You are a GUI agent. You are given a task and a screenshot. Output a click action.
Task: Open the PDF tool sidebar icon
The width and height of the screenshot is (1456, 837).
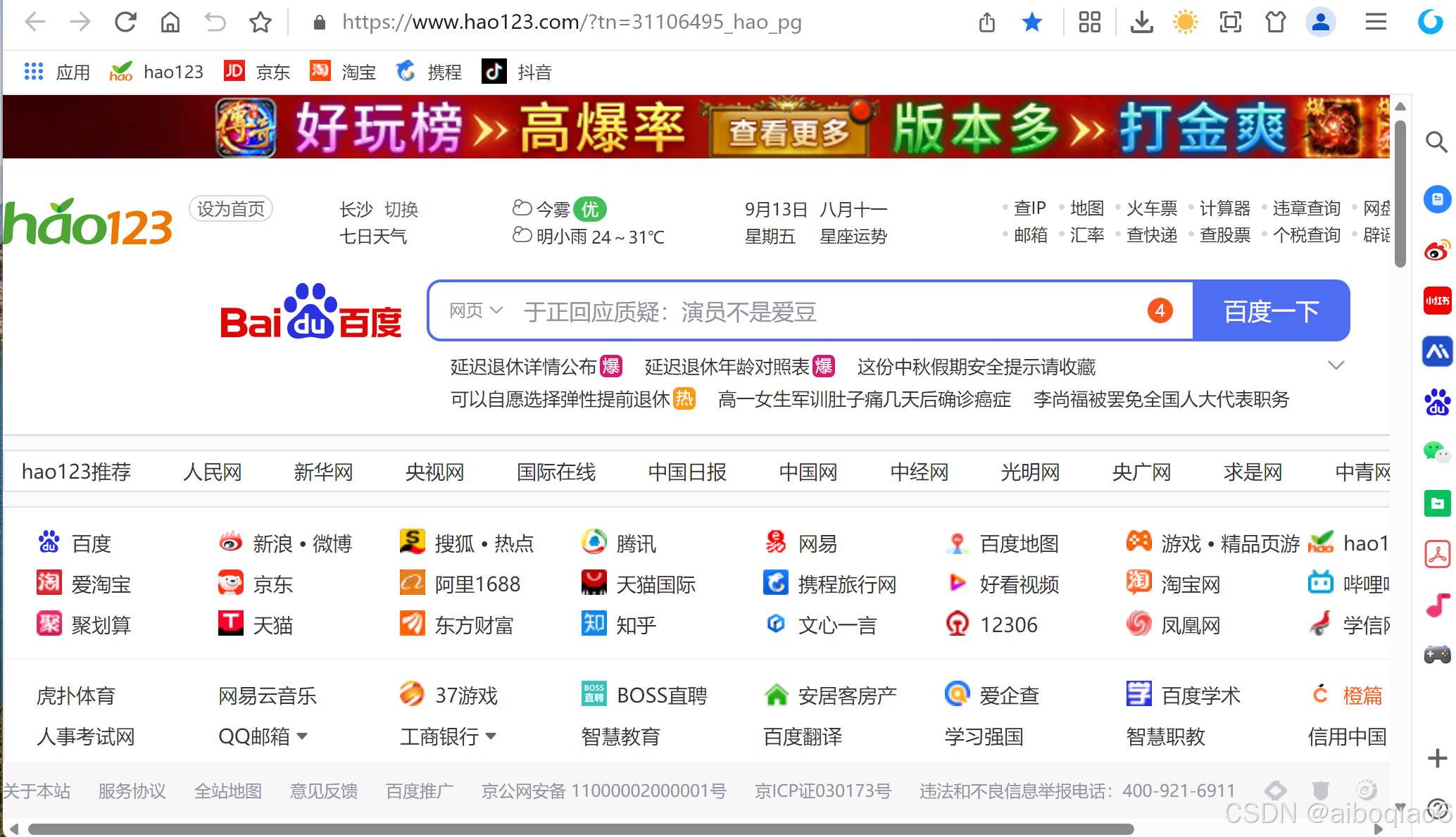1437,554
